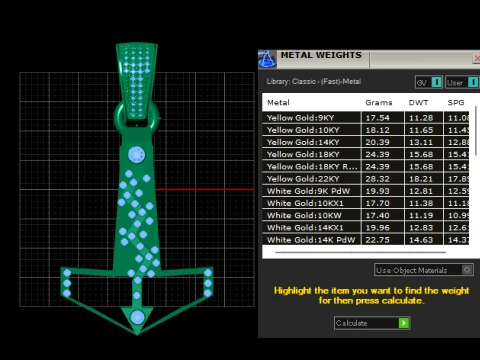Select White Gold:9K PdW row

point(366,191)
